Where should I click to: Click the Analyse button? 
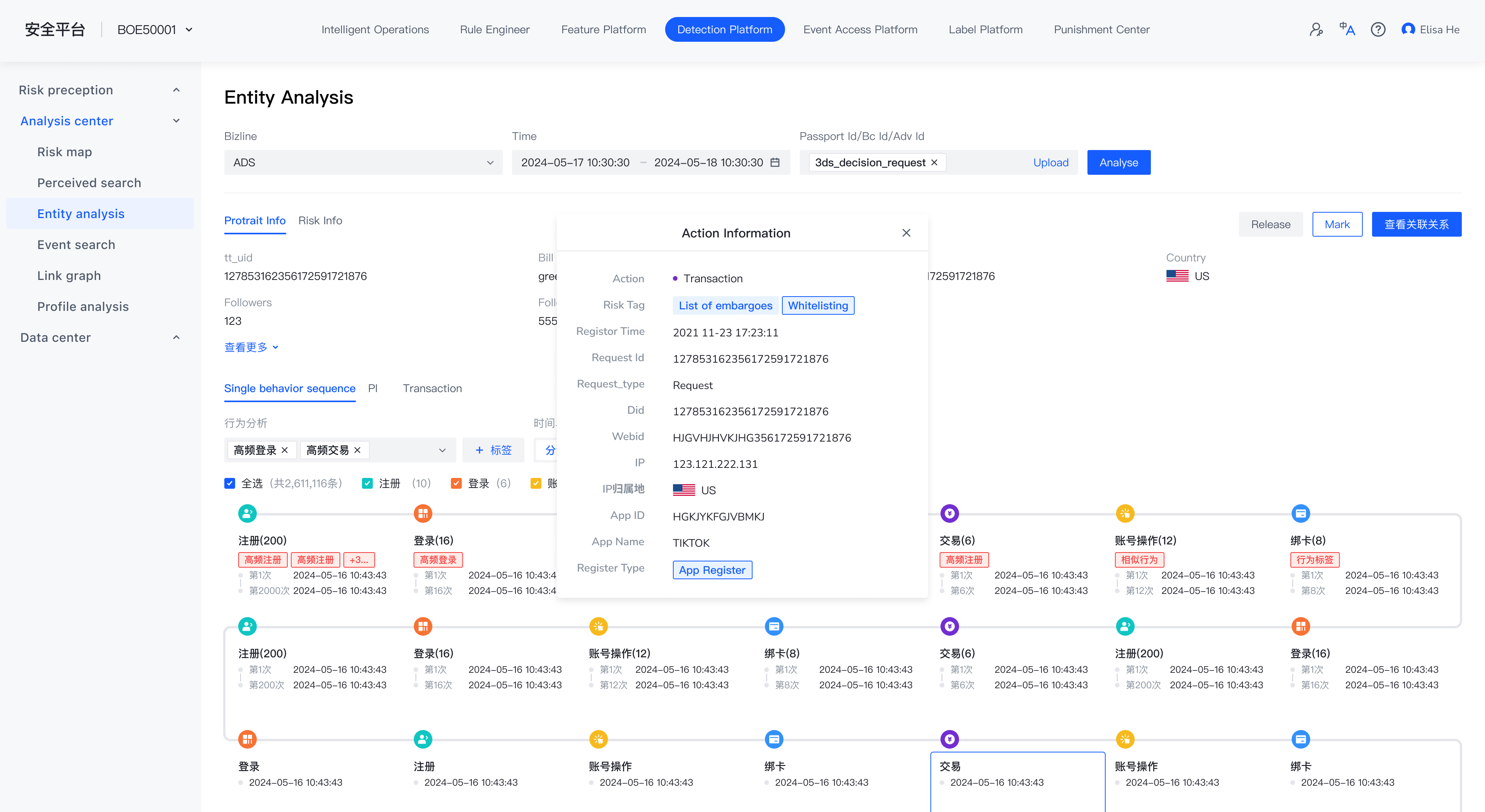(x=1118, y=162)
